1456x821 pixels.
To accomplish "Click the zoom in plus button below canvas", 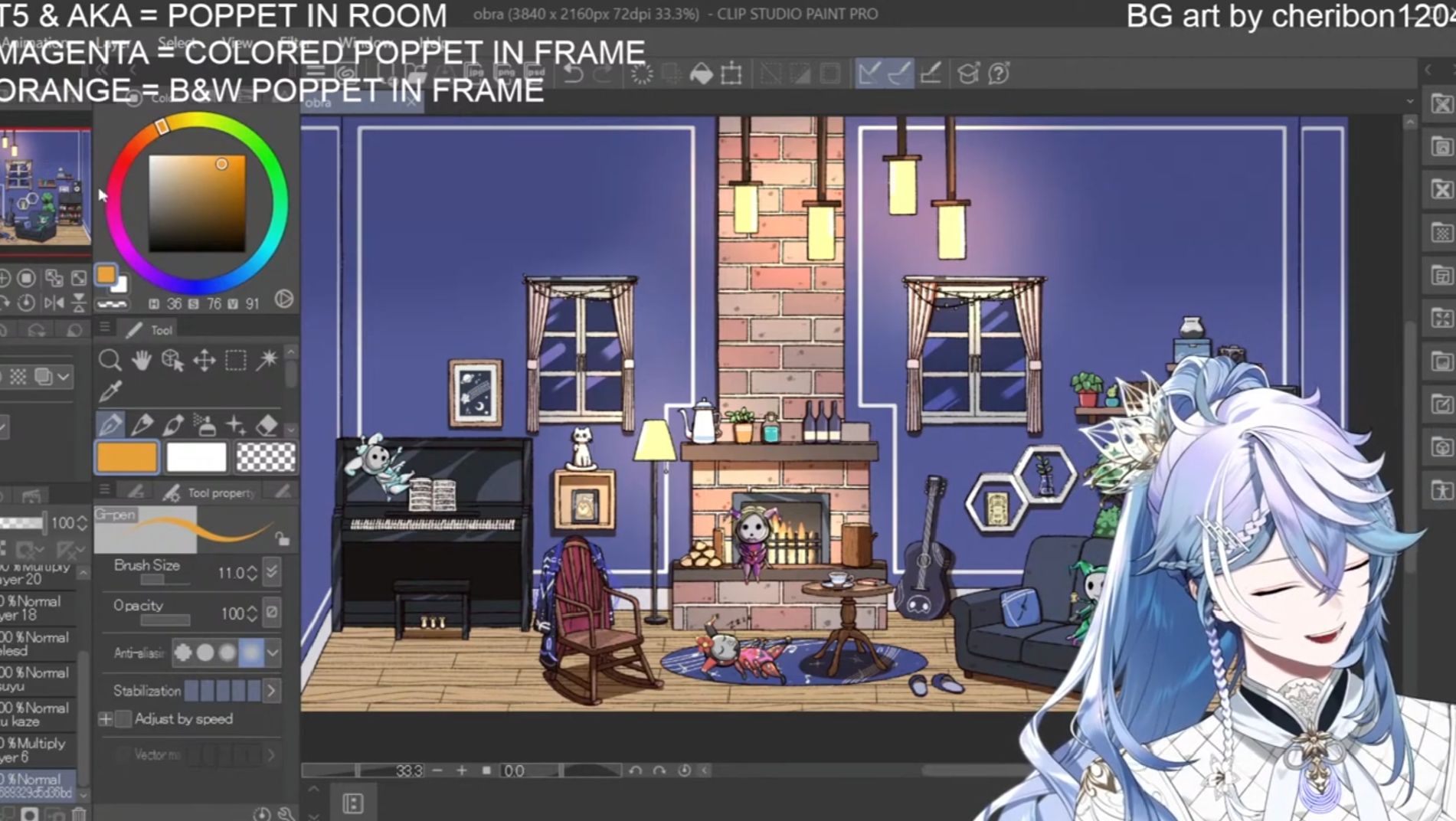I will pyautogui.click(x=462, y=770).
